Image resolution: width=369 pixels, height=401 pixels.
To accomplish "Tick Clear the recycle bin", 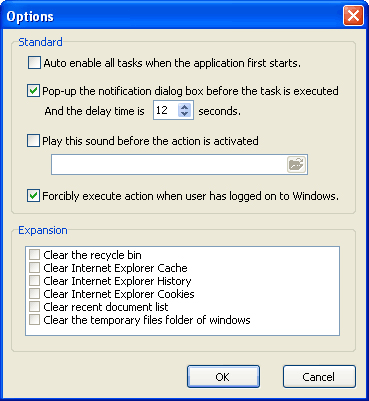I will [x=34, y=255].
